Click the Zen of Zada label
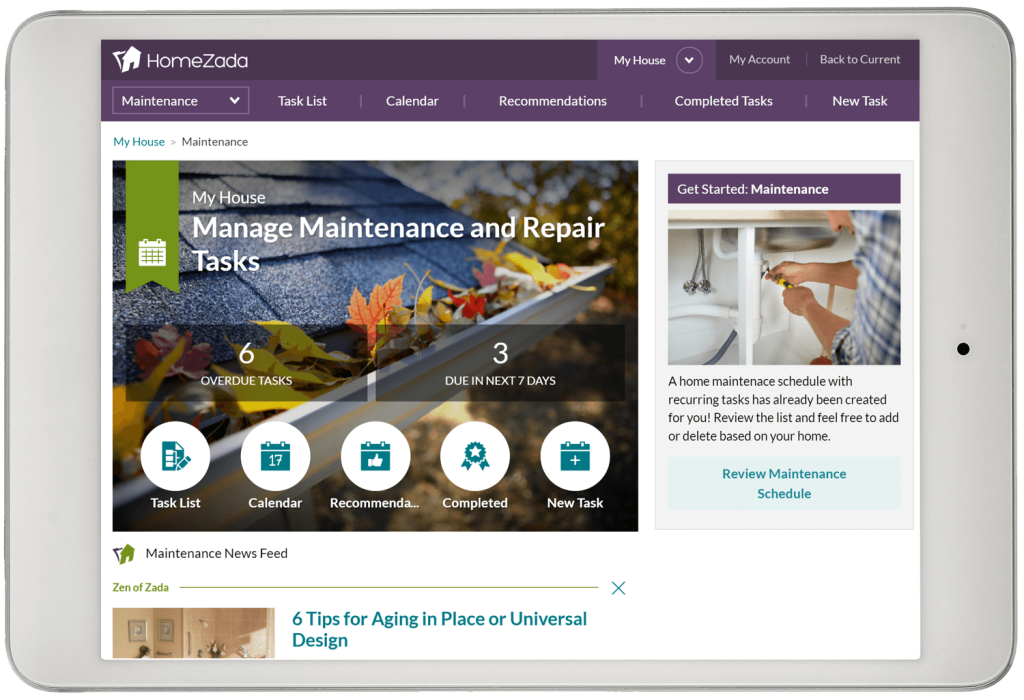Image resolution: width=1024 pixels, height=700 pixels. (140, 588)
